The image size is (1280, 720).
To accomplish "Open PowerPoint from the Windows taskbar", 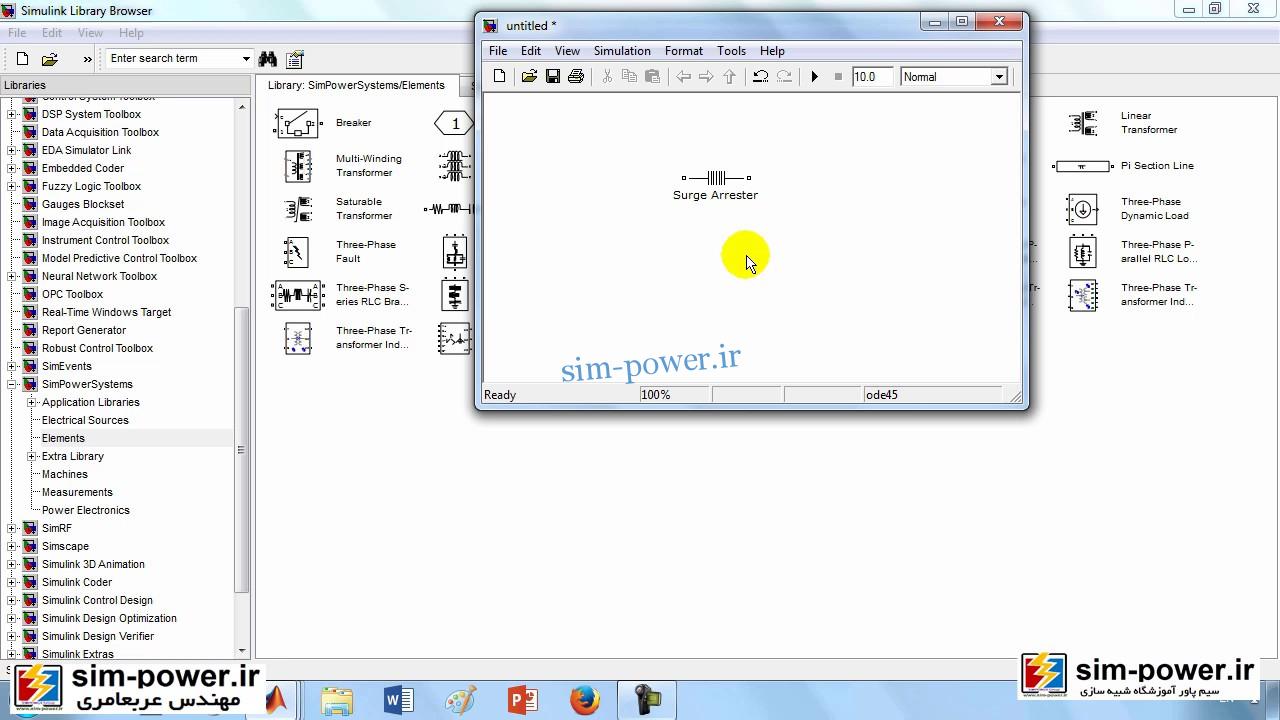I will pyautogui.click(x=523, y=700).
